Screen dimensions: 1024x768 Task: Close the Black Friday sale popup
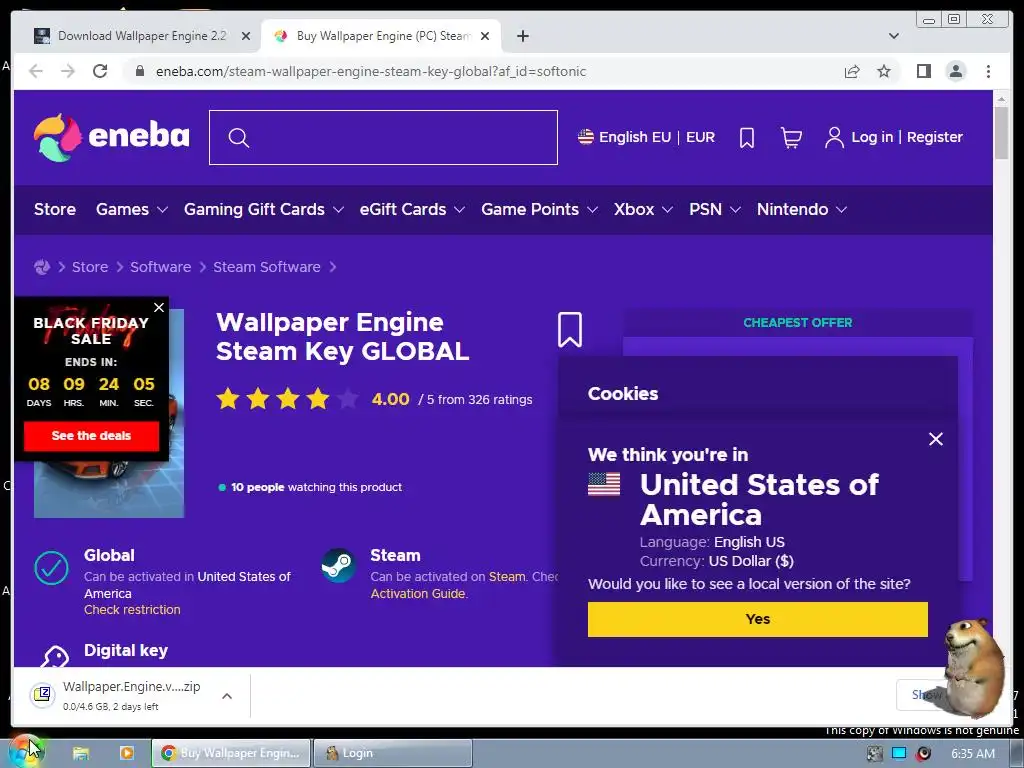tap(159, 307)
